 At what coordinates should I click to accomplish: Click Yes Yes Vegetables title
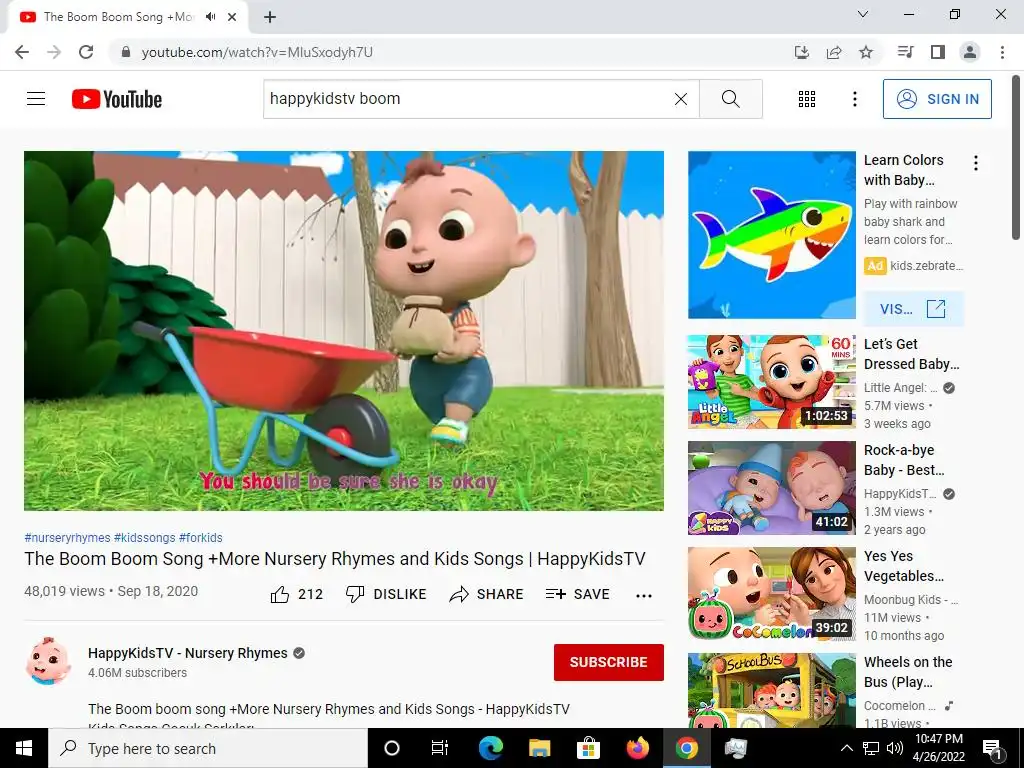[904, 566]
